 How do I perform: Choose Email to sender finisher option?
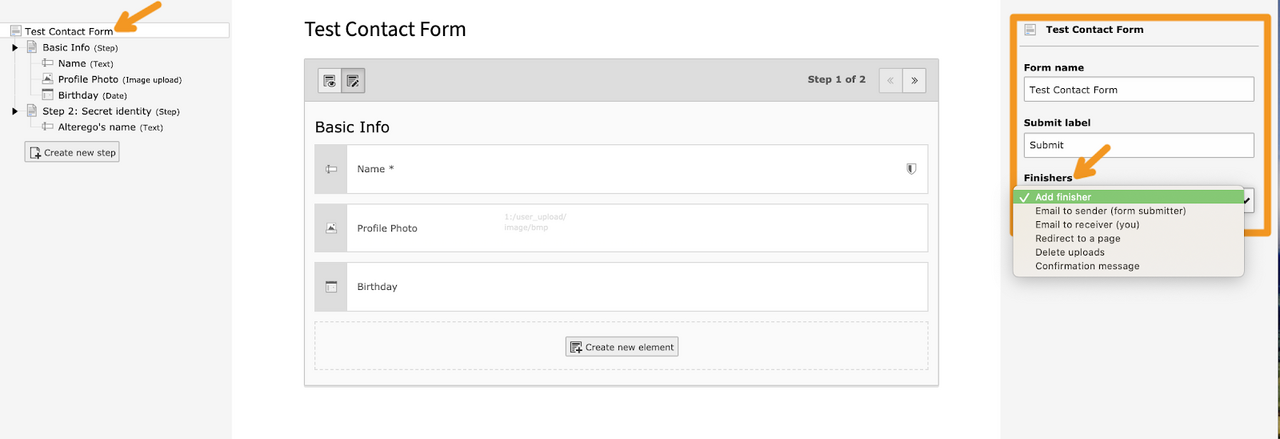(1110, 211)
